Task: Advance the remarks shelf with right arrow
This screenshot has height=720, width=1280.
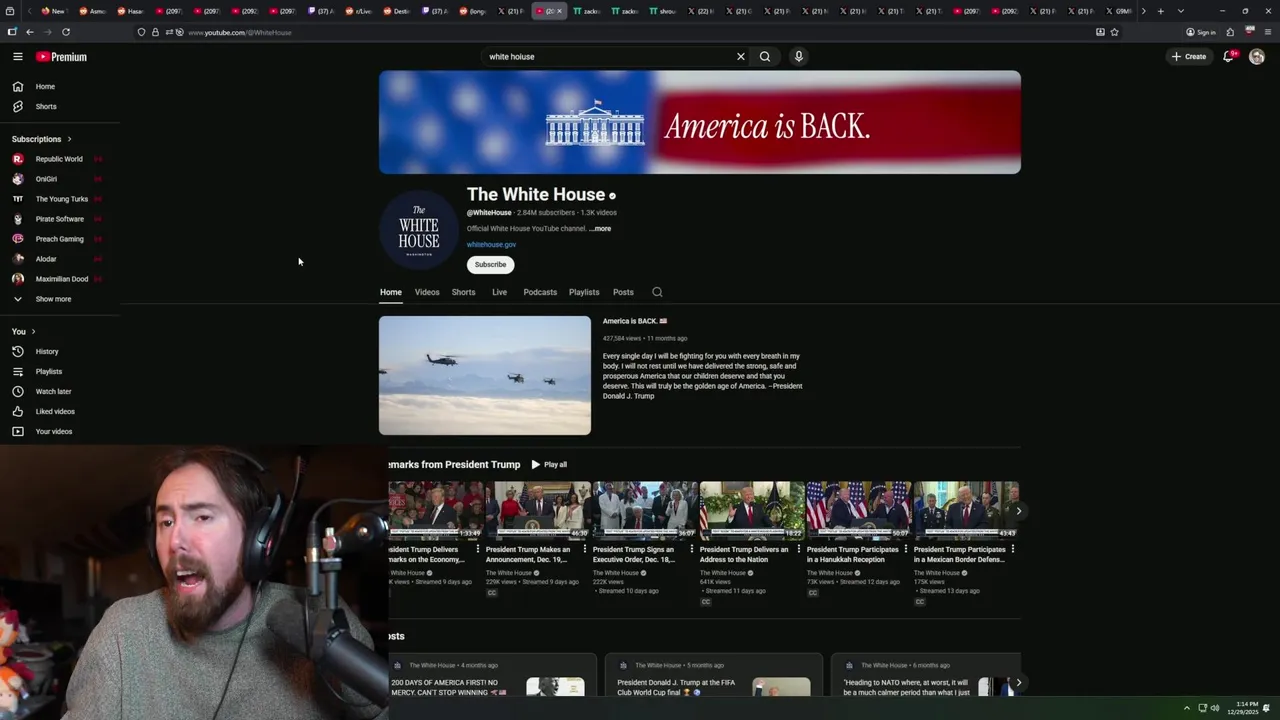Action: pos(1018,511)
